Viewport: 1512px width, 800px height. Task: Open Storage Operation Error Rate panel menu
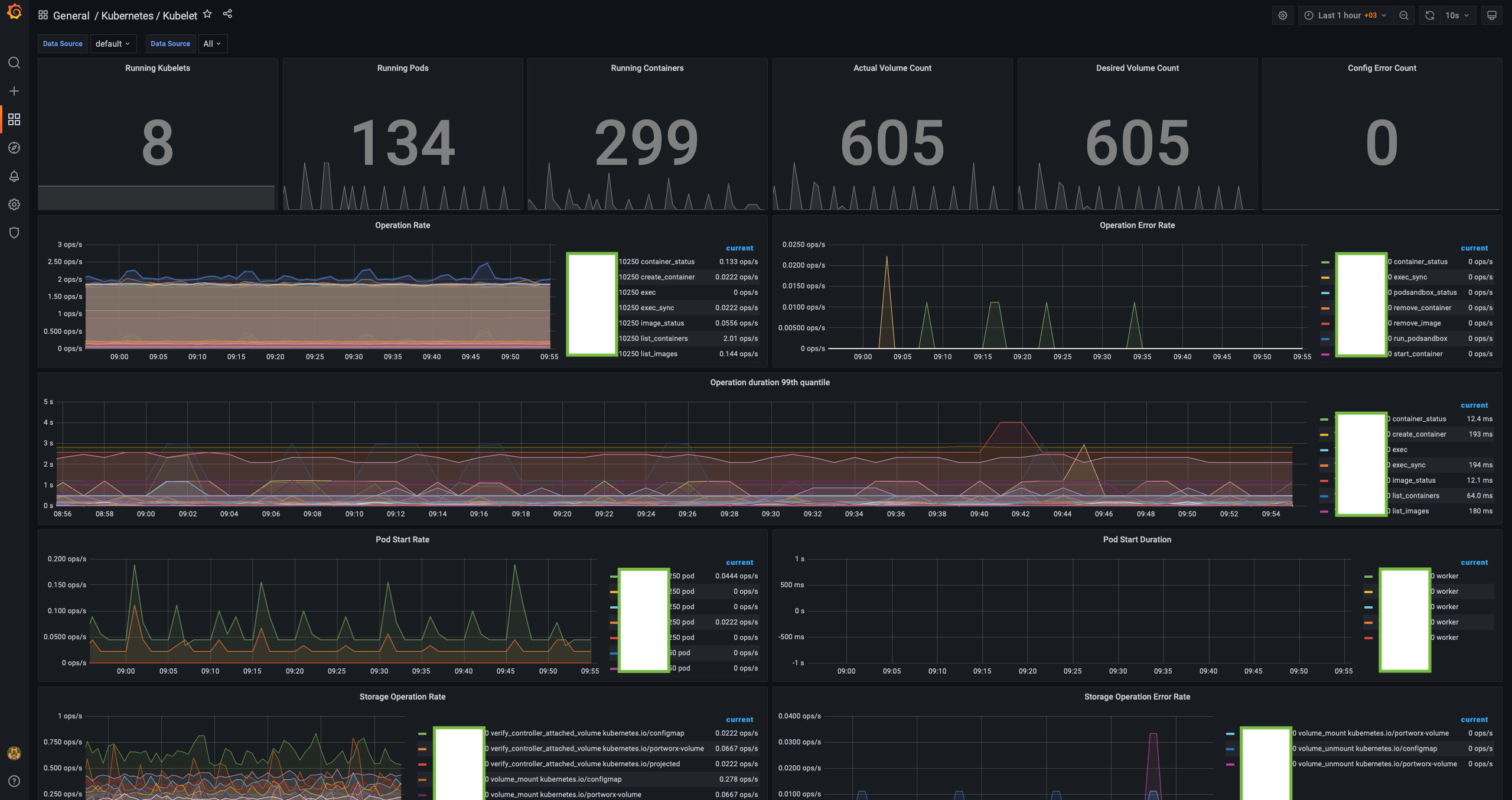point(1137,697)
